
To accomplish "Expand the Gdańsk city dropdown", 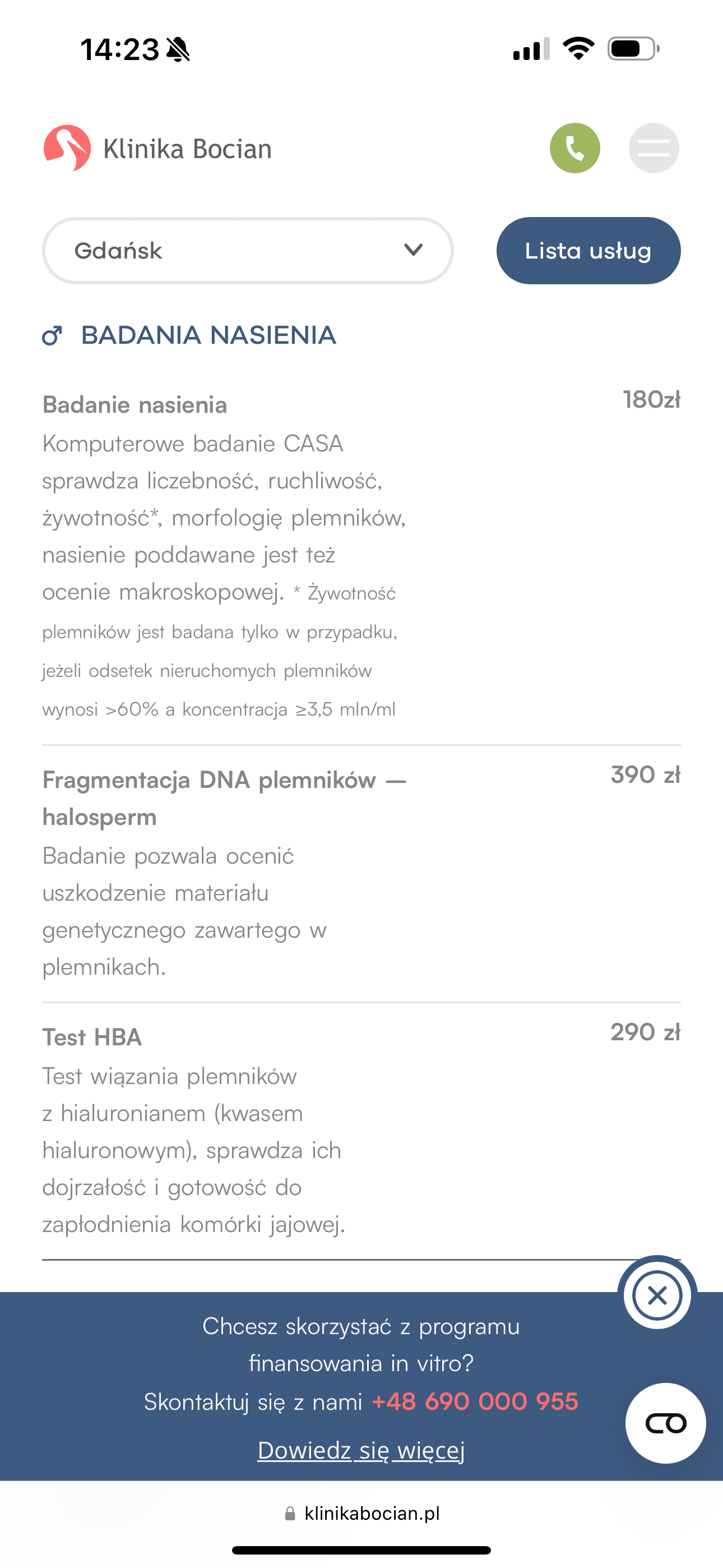I will (x=247, y=251).
